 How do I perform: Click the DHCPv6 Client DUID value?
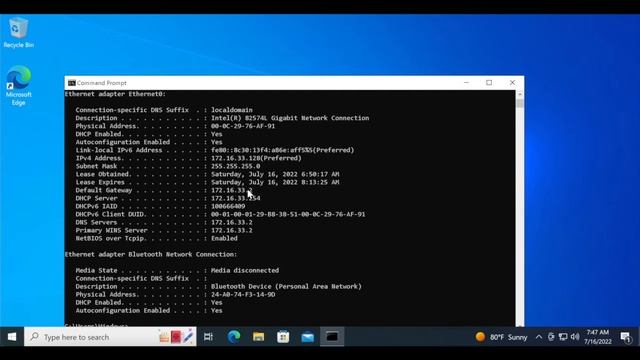tap(288, 214)
